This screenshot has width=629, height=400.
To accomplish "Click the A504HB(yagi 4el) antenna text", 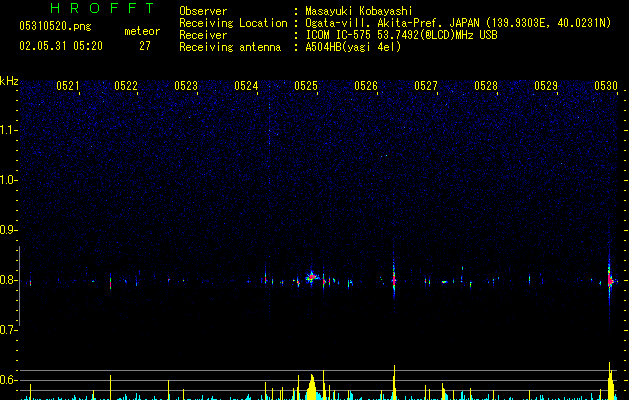I will [x=353, y=47].
